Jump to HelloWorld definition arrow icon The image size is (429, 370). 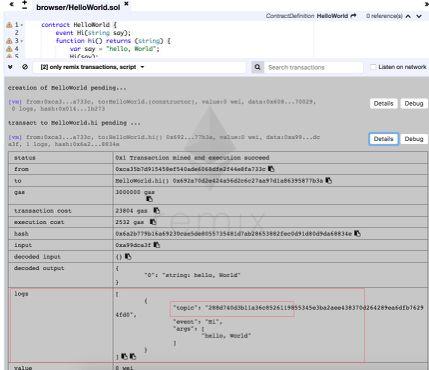tap(353, 16)
